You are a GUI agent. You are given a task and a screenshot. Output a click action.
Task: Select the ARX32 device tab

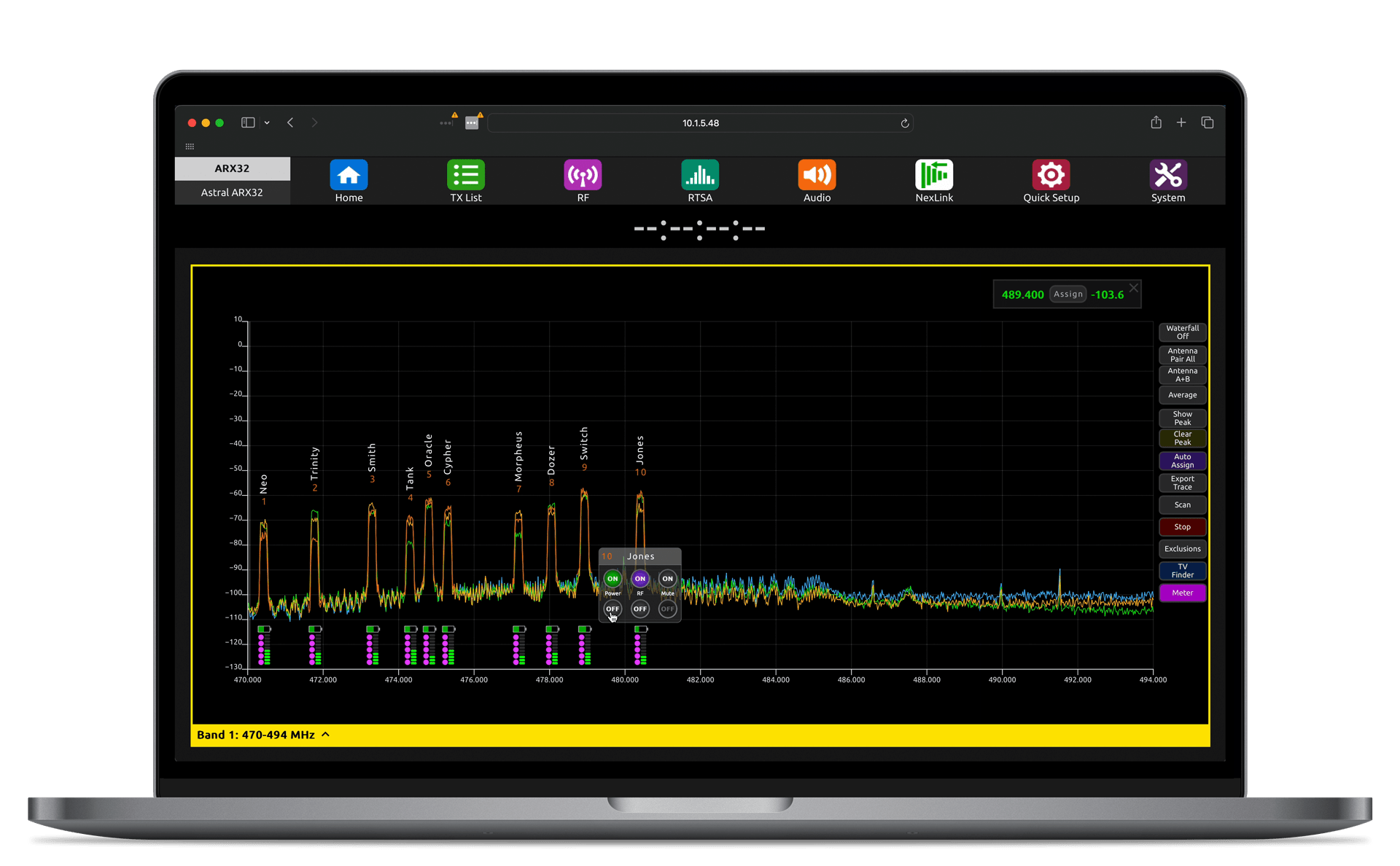(232, 168)
